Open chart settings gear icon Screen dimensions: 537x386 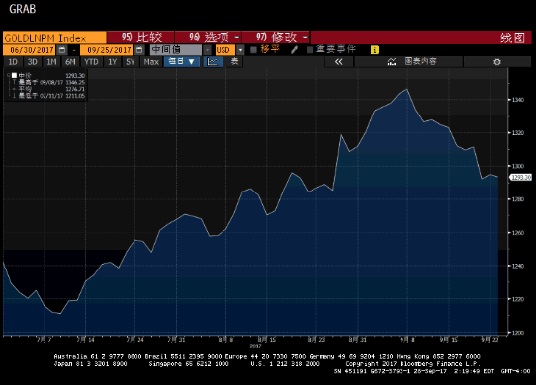497,62
